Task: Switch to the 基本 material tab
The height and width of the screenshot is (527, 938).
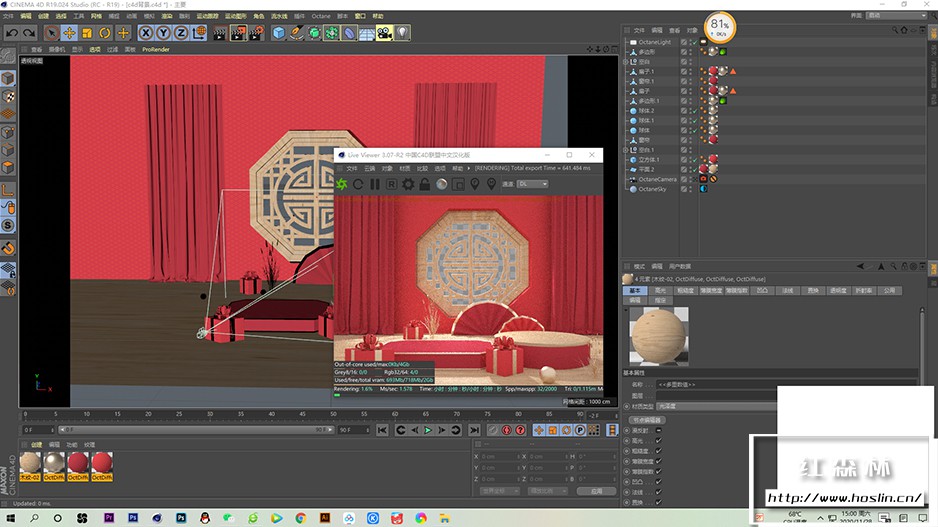Action: click(635, 290)
